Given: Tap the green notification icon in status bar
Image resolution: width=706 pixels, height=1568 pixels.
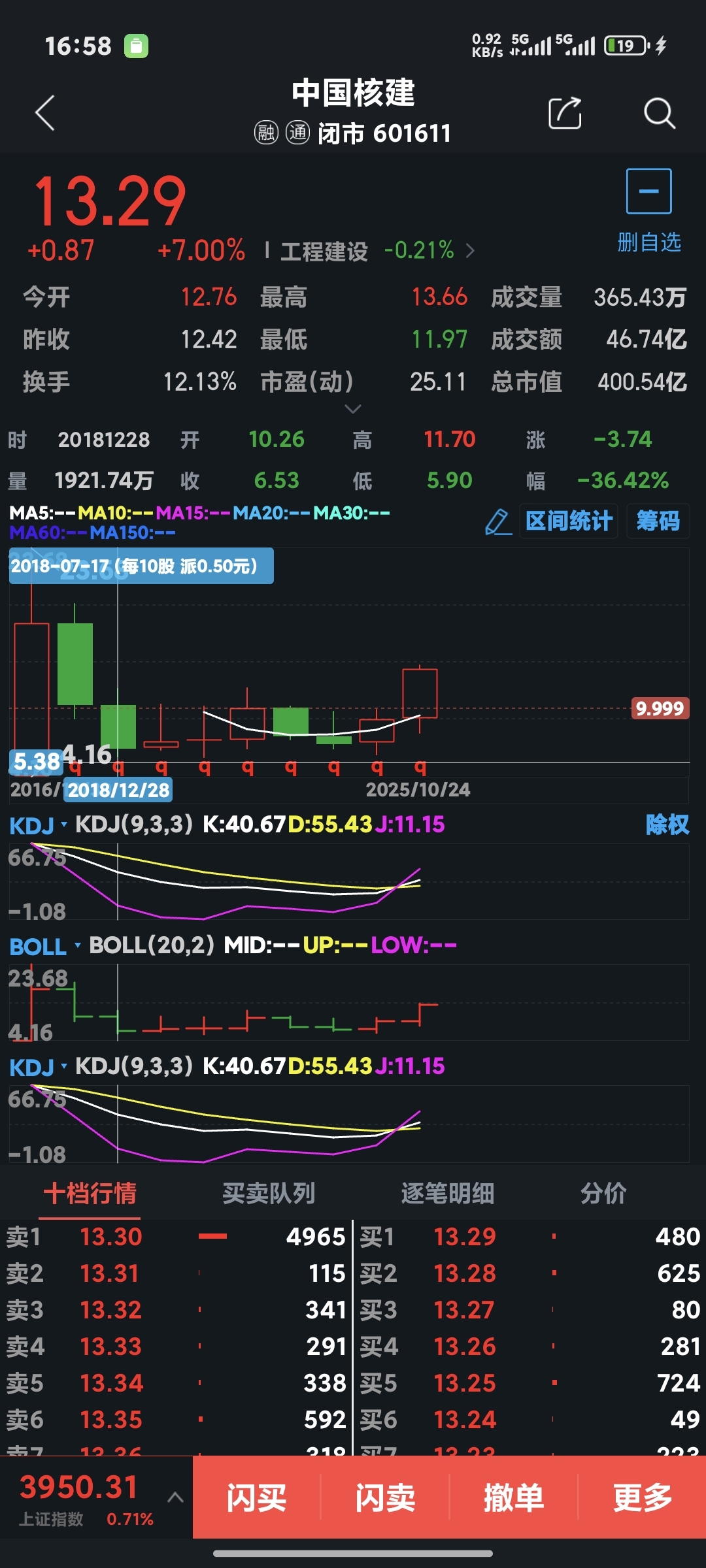Looking at the screenshot, I should (136, 46).
